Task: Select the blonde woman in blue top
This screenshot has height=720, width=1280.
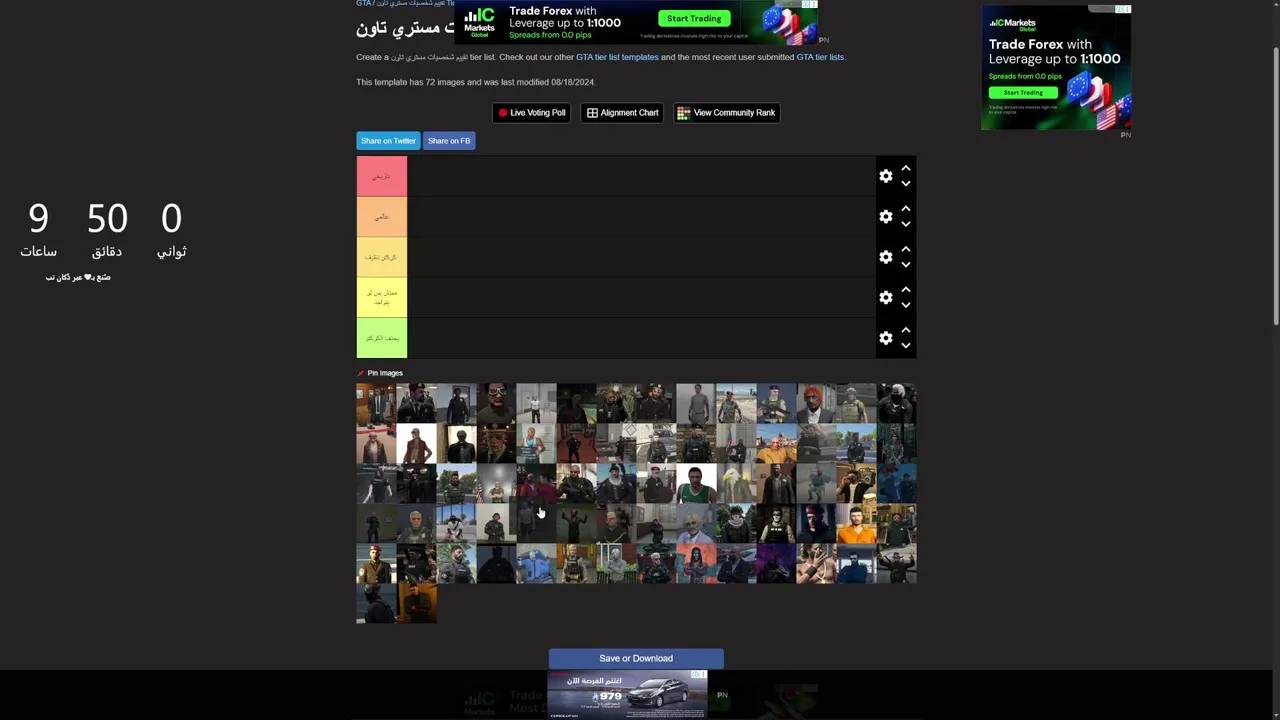Action: (x=536, y=444)
